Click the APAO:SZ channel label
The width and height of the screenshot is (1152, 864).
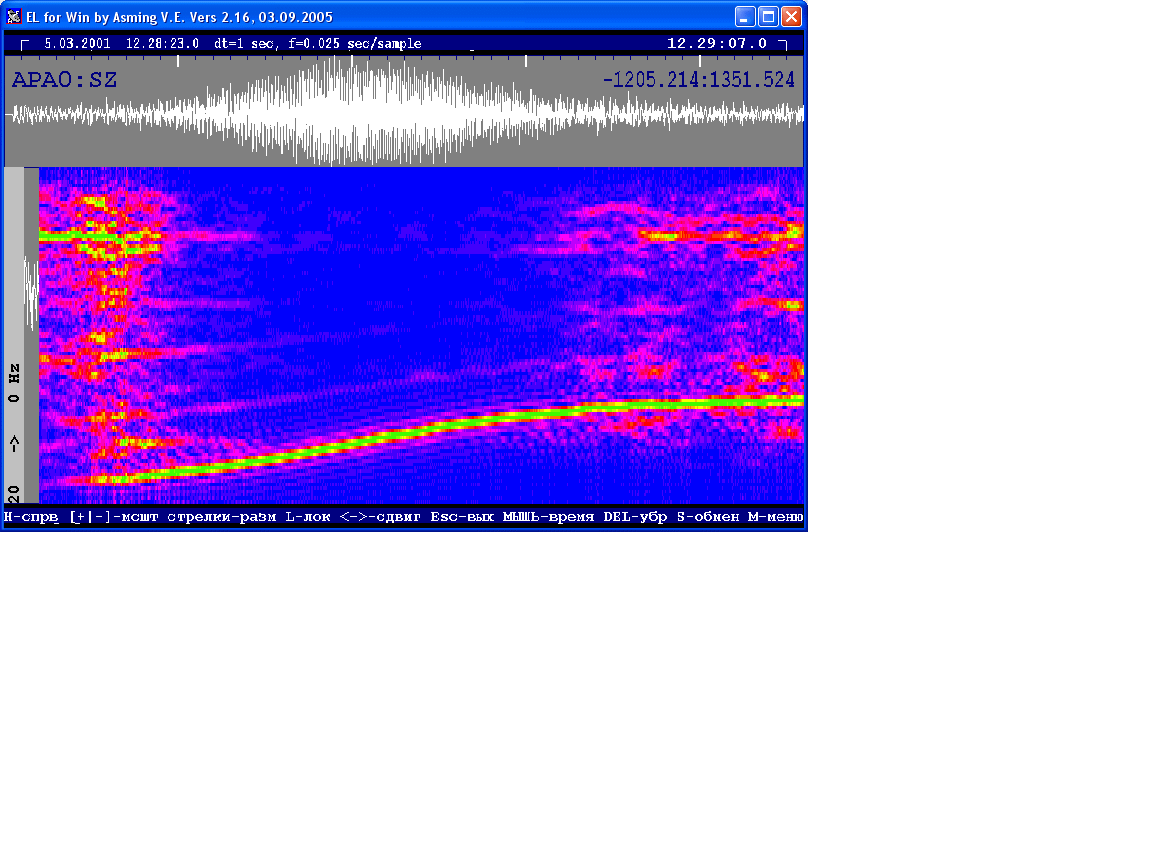(x=64, y=80)
